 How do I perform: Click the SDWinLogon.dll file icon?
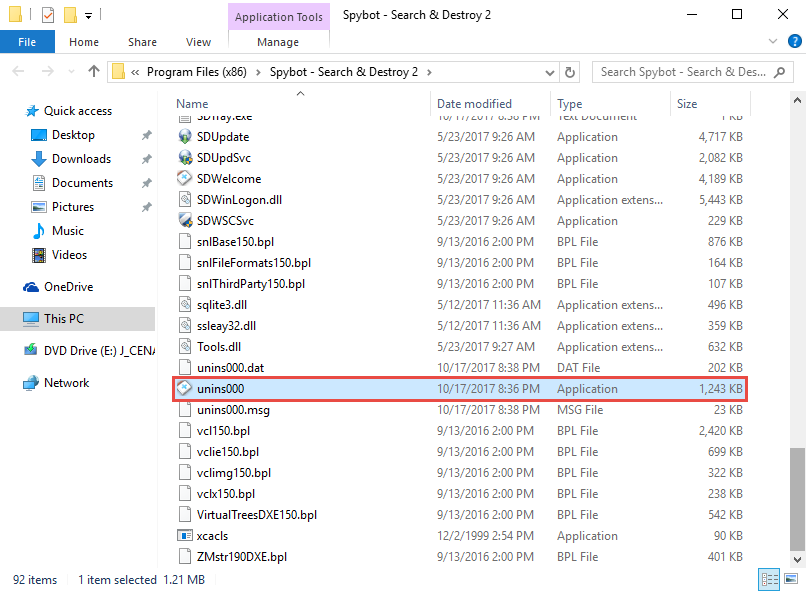(x=185, y=199)
